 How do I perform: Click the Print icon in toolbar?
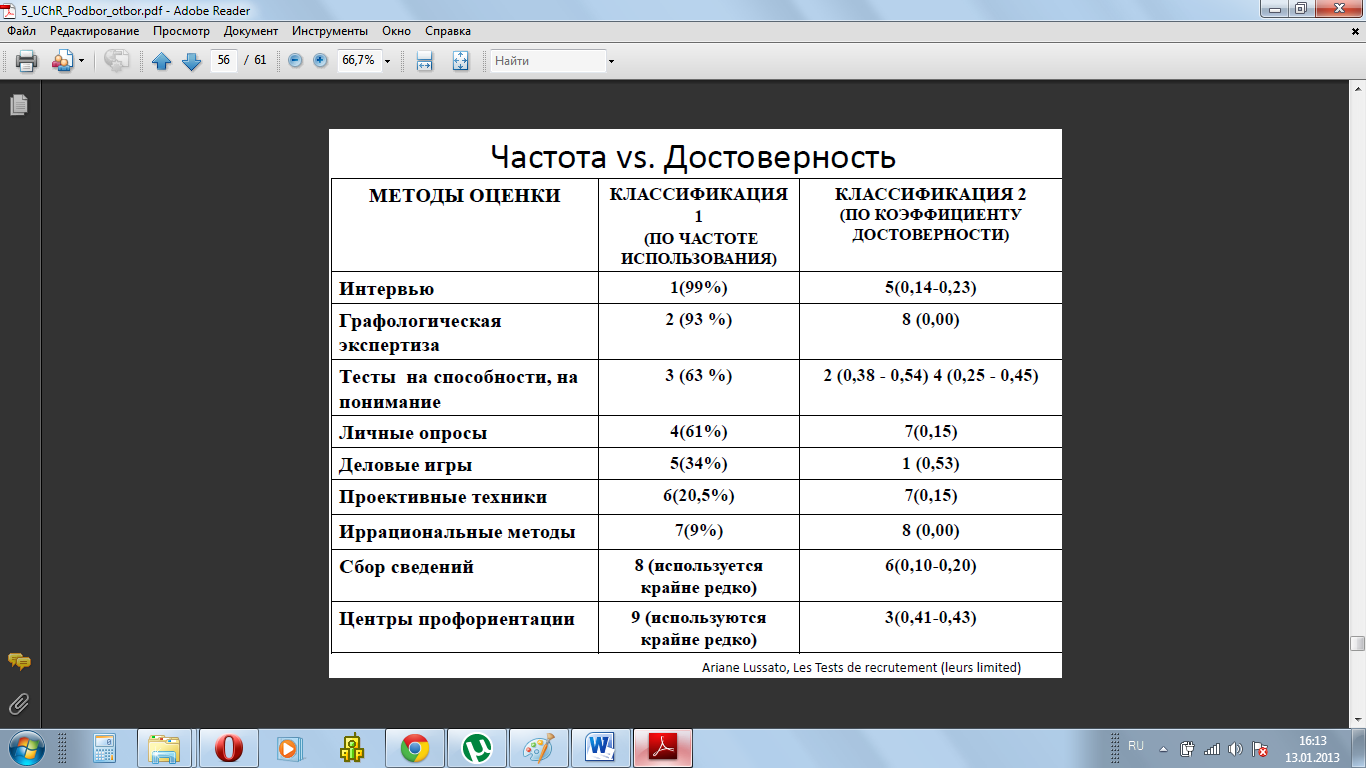27,61
